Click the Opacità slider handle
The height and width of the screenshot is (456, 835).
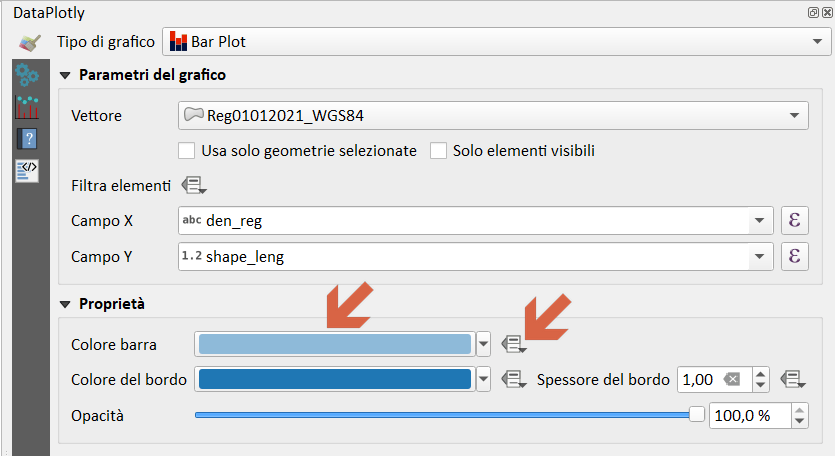coord(697,415)
